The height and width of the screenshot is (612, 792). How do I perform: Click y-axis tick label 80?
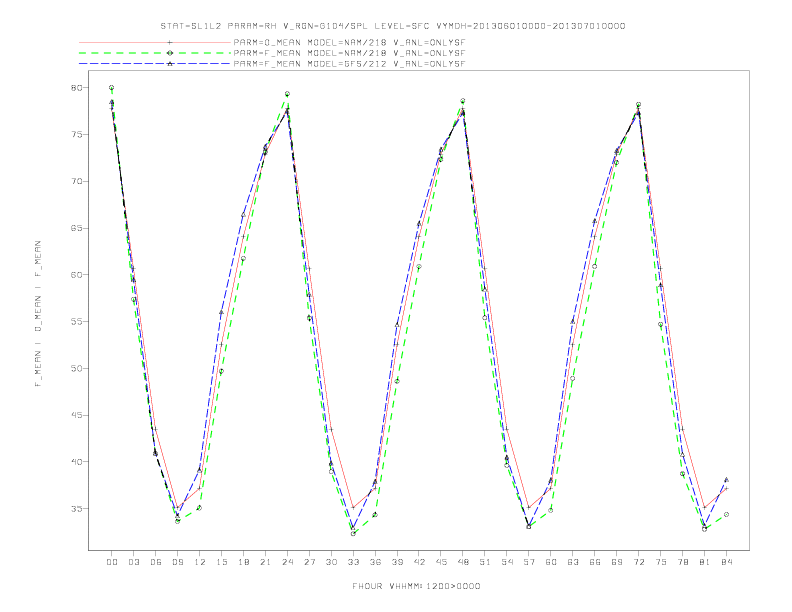76,88
